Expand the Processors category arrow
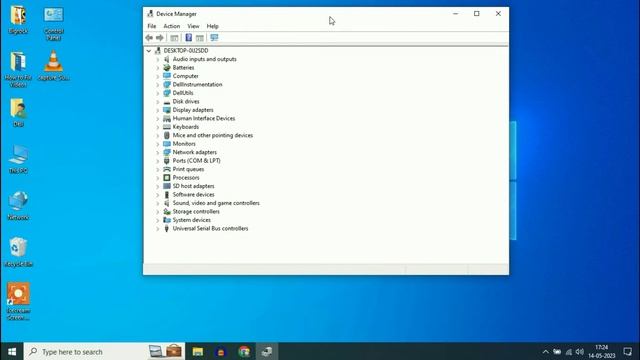Viewport: 640px width, 360px height. tap(158, 178)
